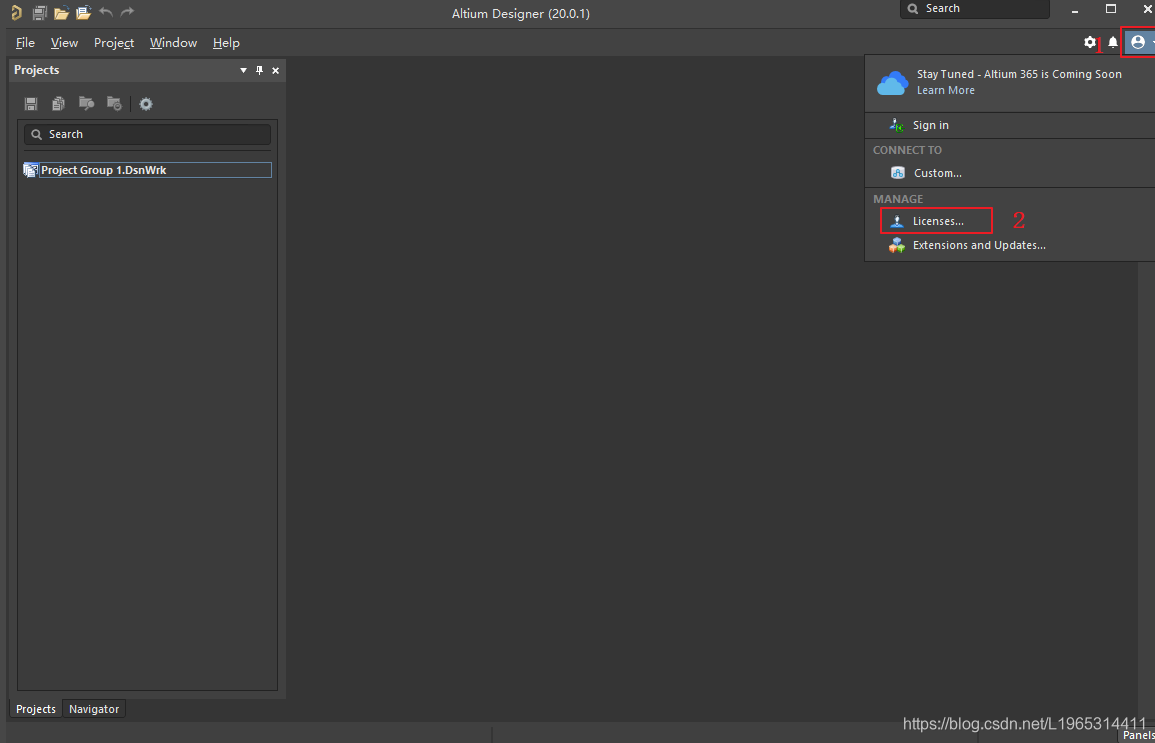Open Licenses... under Manage
Image resolution: width=1155 pixels, height=743 pixels.
click(x=936, y=221)
